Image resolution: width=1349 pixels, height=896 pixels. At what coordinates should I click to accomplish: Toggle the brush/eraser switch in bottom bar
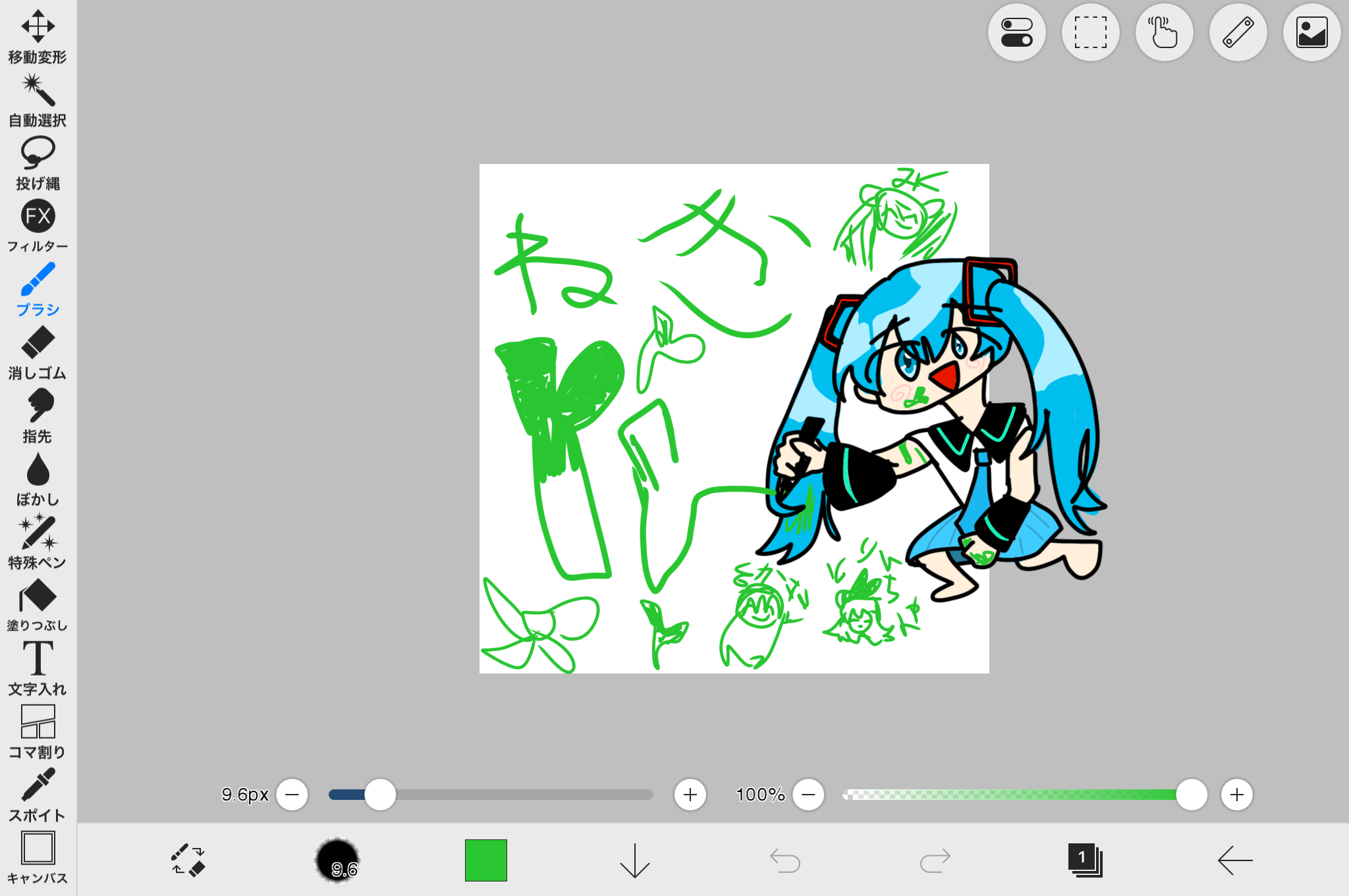coord(188,860)
